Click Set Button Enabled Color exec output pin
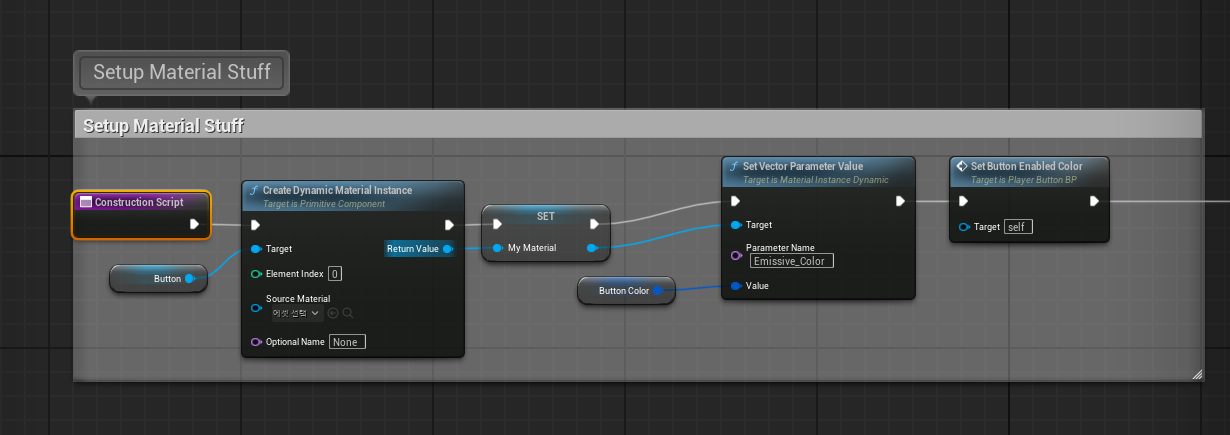1230x435 pixels. pyautogui.click(x=1094, y=201)
